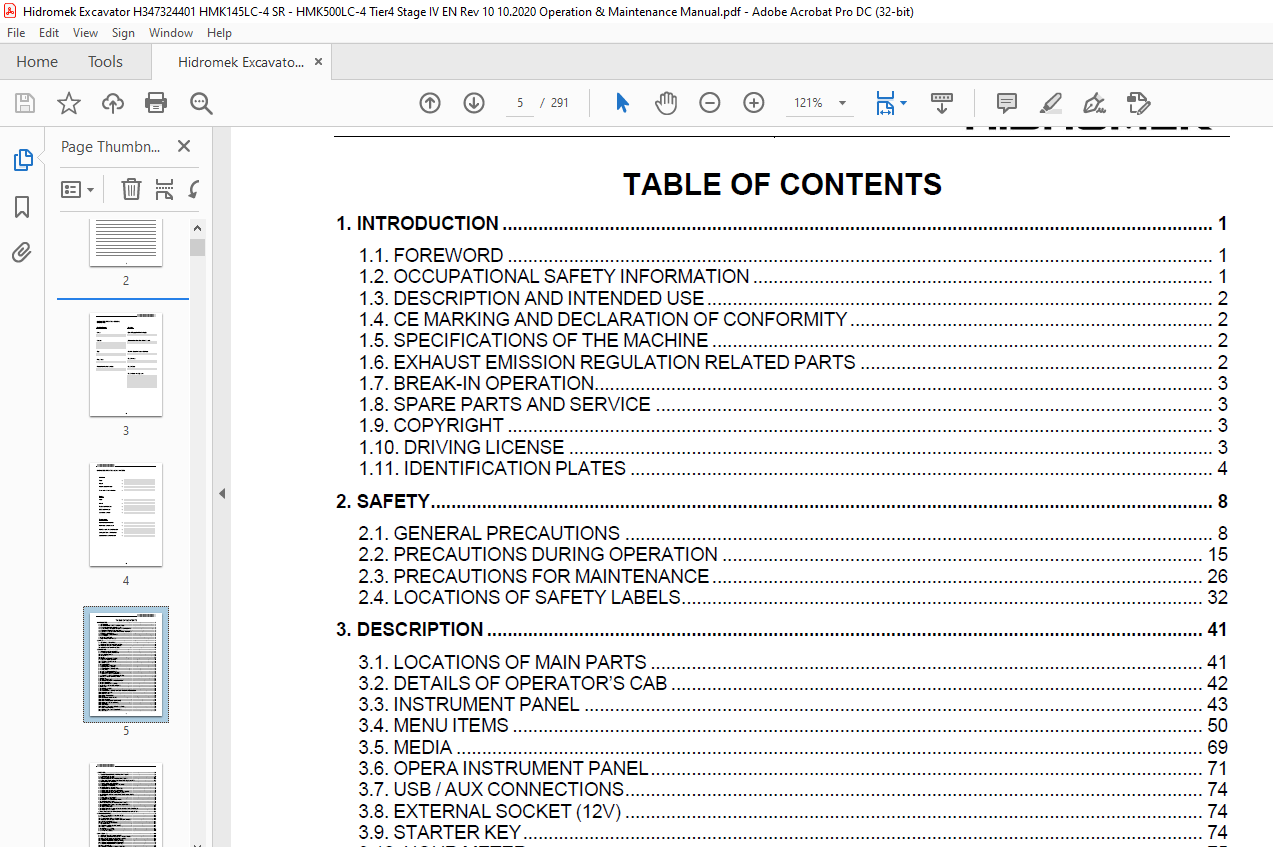Click the 2.1. GENERAL PRECAUTIONS entry
This screenshot has height=847, width=1273.
coord(793,534)
